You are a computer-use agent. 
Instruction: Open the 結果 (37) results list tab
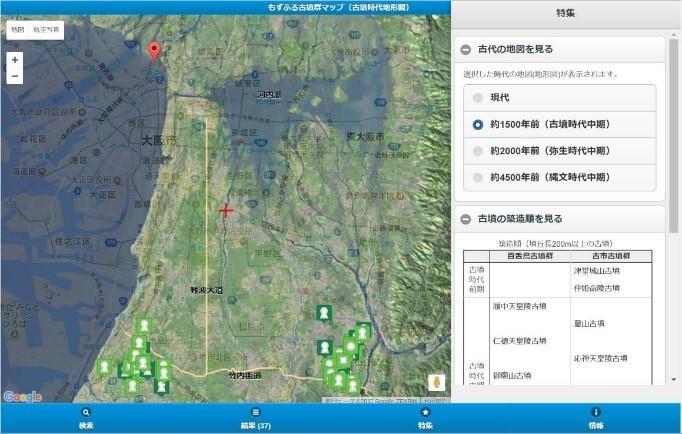tap(256, 418)
